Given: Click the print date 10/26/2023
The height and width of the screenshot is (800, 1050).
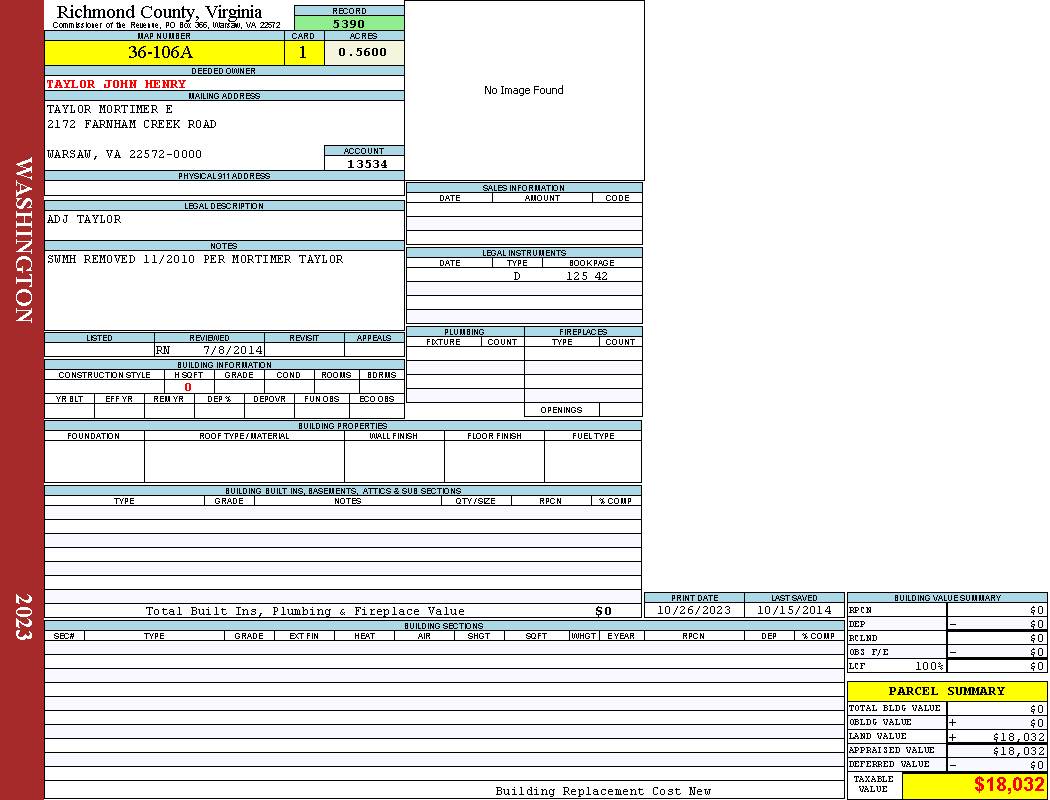Looking at the screenshot, I should click(694, 610).
